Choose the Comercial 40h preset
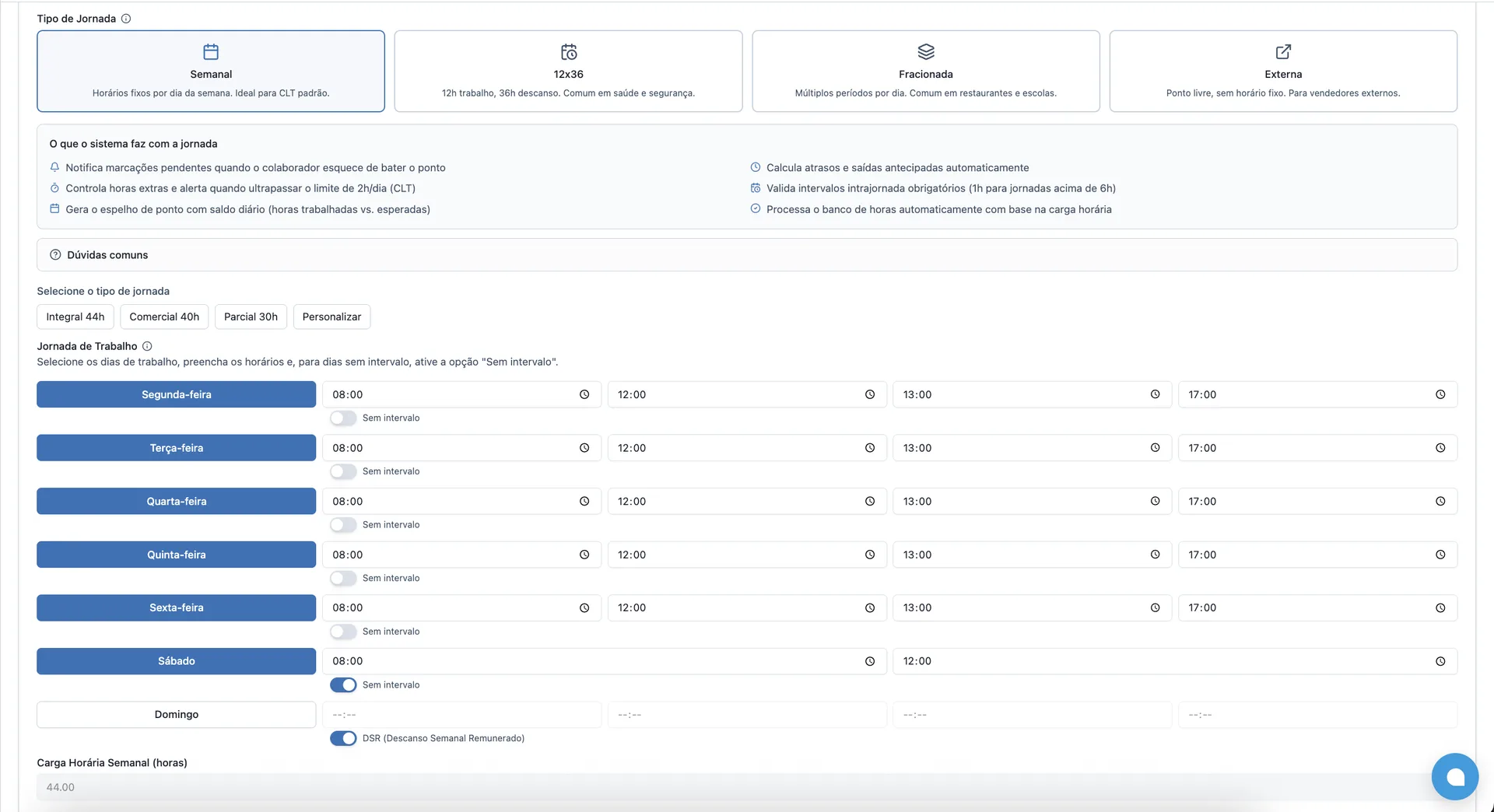This screenshot has width=1494, height=812. click(164, 317)
